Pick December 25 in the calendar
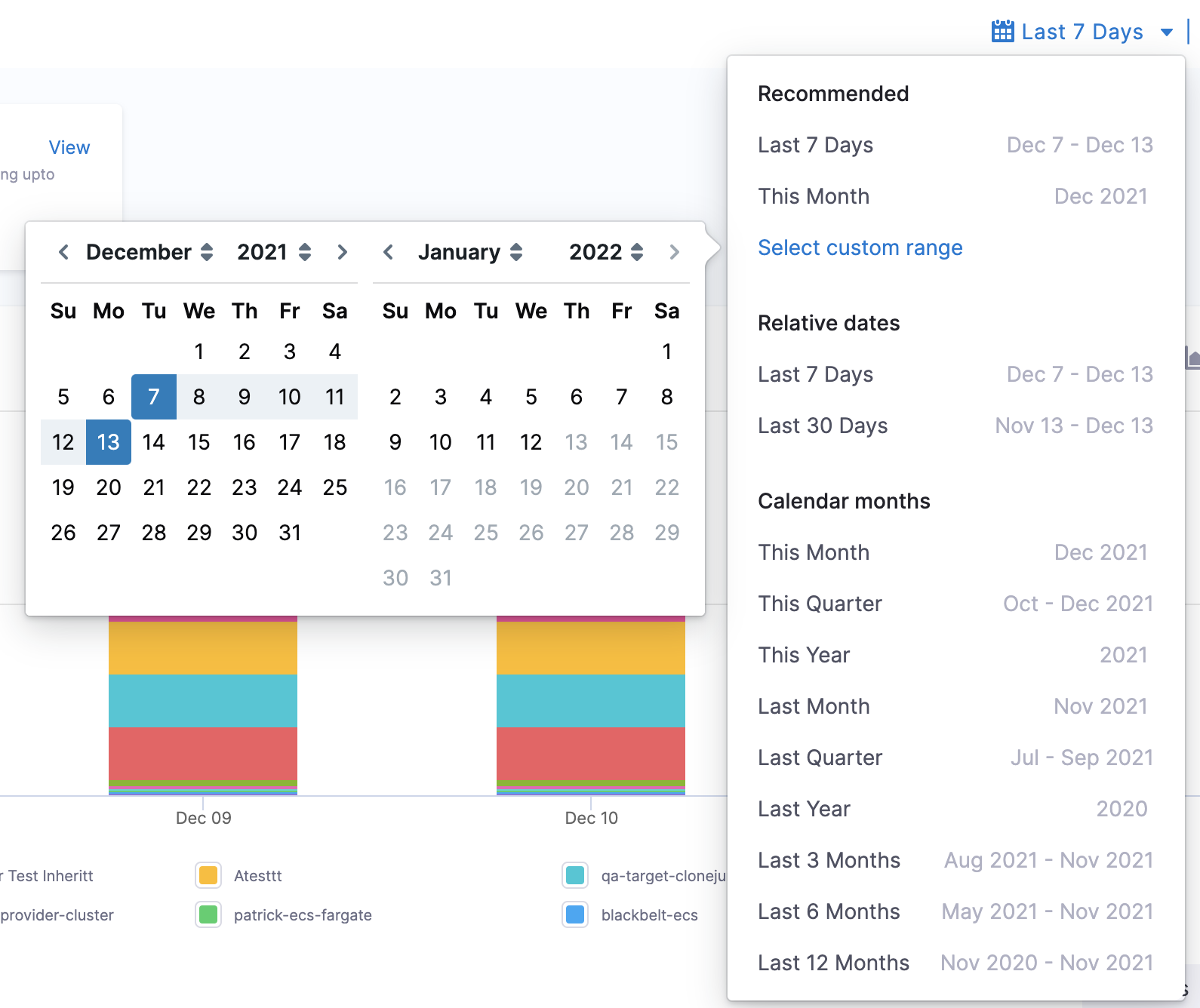 pyautogui.click(x=335, y=487)
